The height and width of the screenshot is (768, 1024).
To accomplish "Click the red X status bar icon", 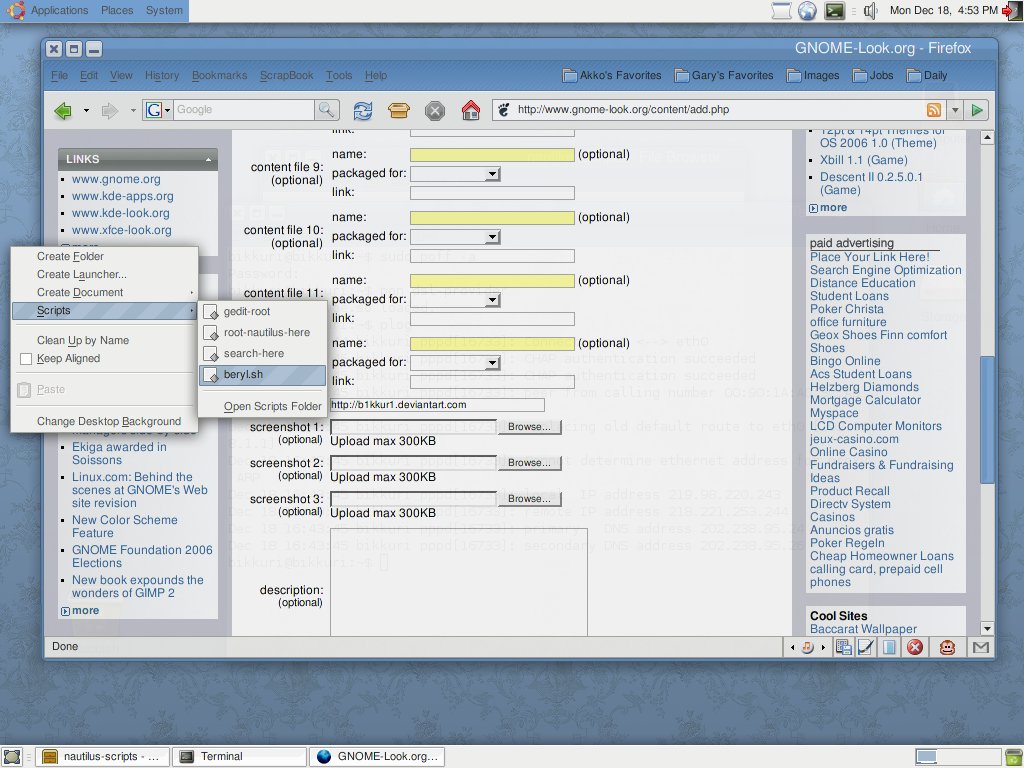I will pos(916,647).
